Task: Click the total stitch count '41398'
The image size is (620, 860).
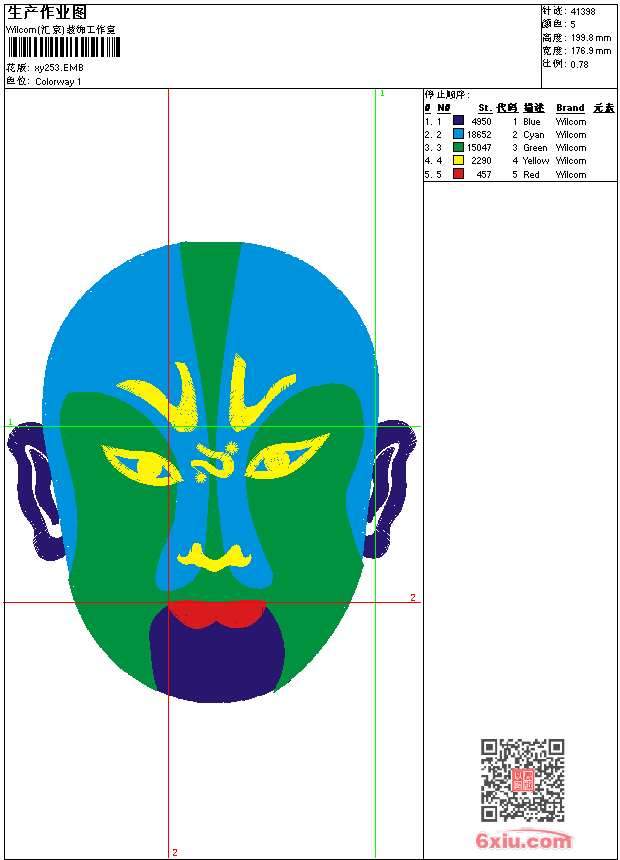Action: click(x=583, y=12)
